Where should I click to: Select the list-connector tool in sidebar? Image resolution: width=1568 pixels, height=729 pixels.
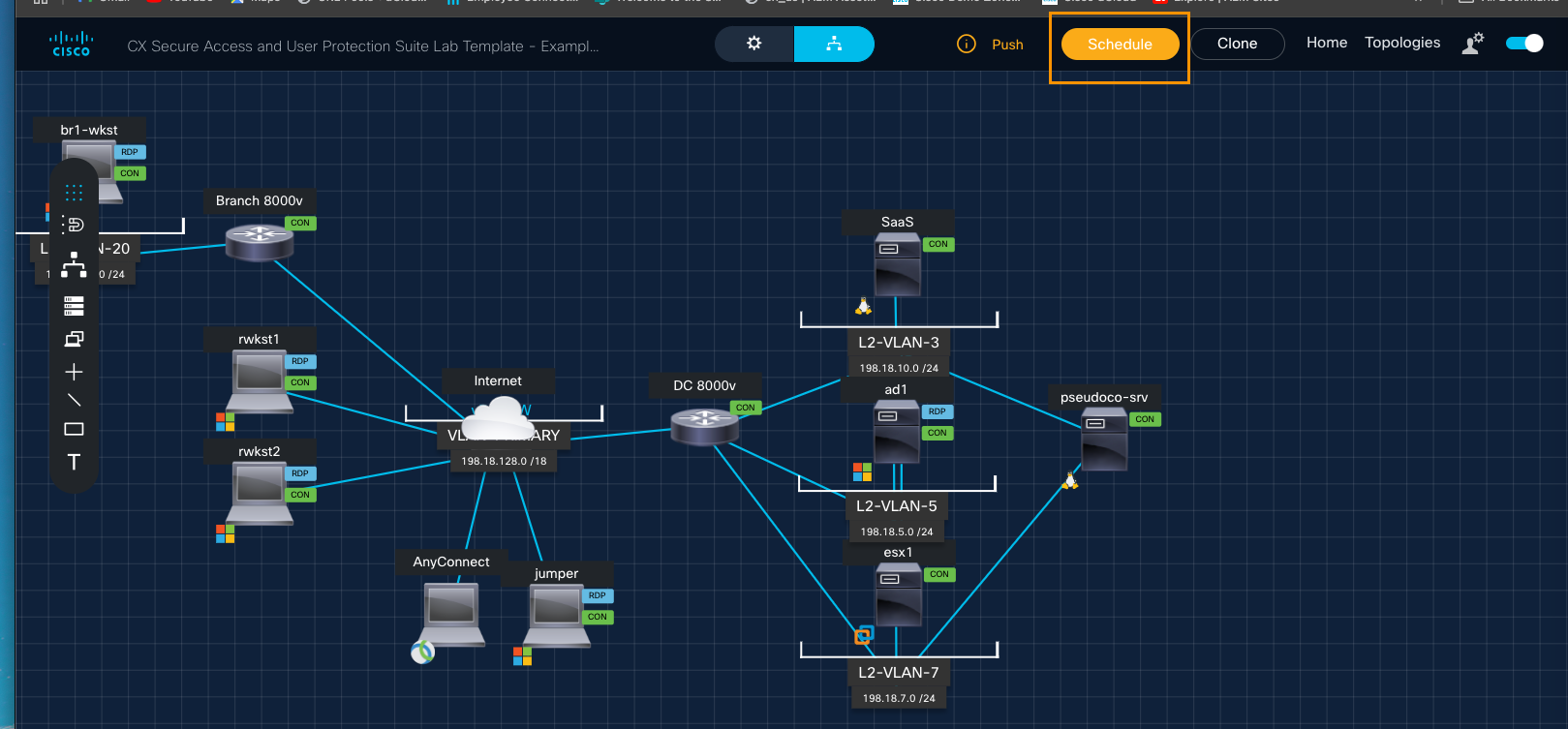click(74, 225)
